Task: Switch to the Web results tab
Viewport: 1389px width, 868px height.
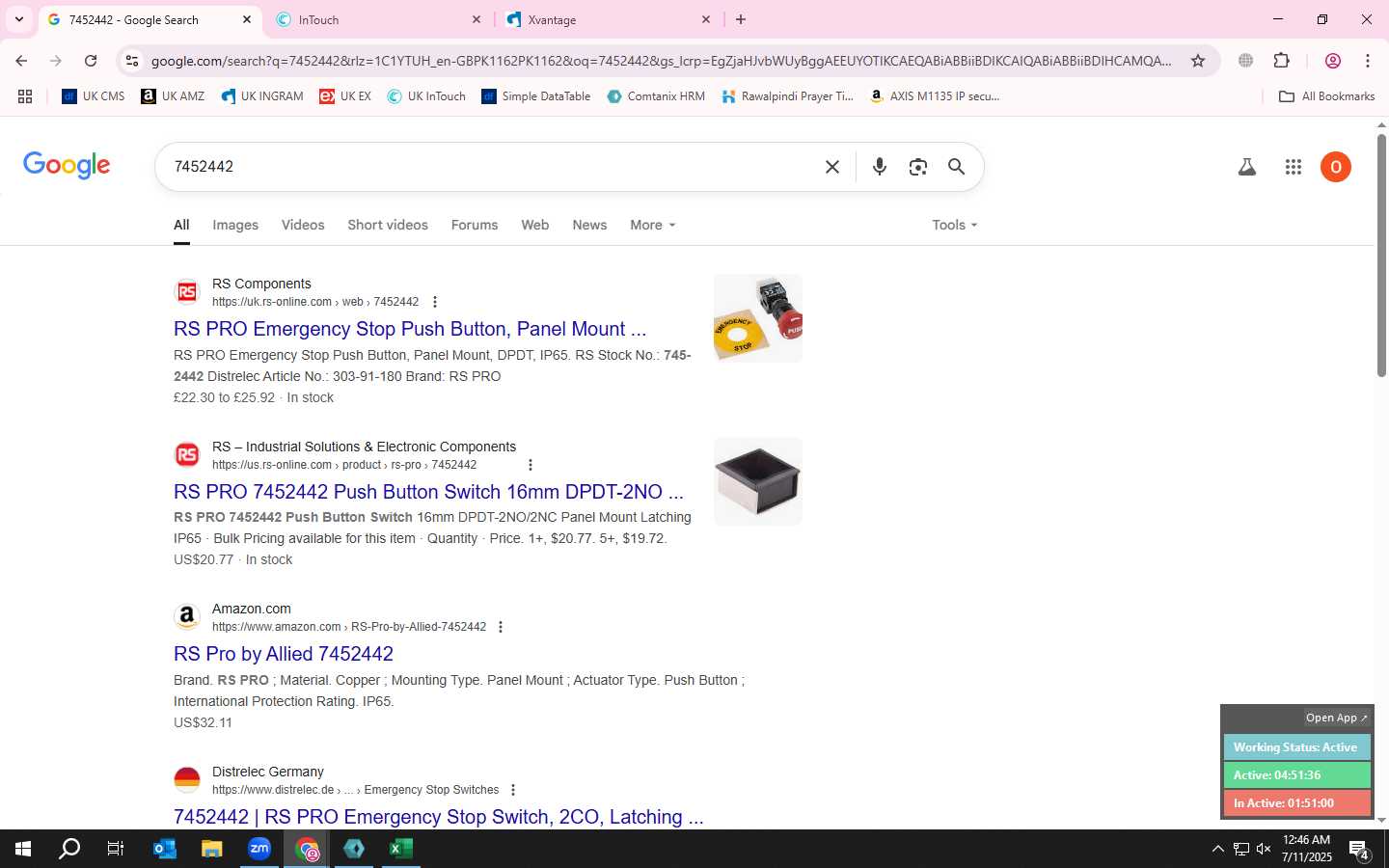Action: (535, 225)
